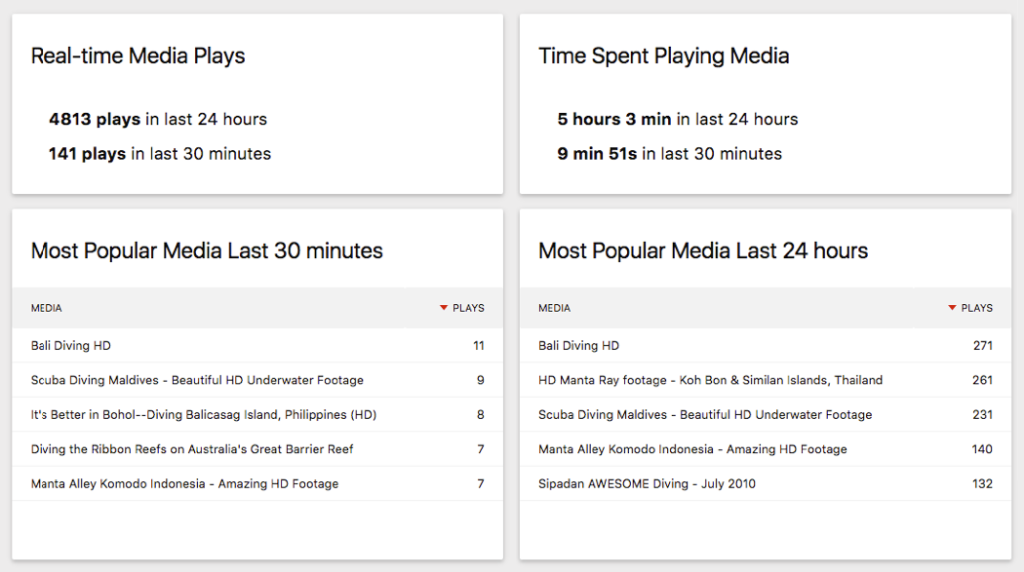This screenshot has width=1024, height=572.
Task: Open Sipadan AWESOME Diving - July 2010
Action: 647,484
